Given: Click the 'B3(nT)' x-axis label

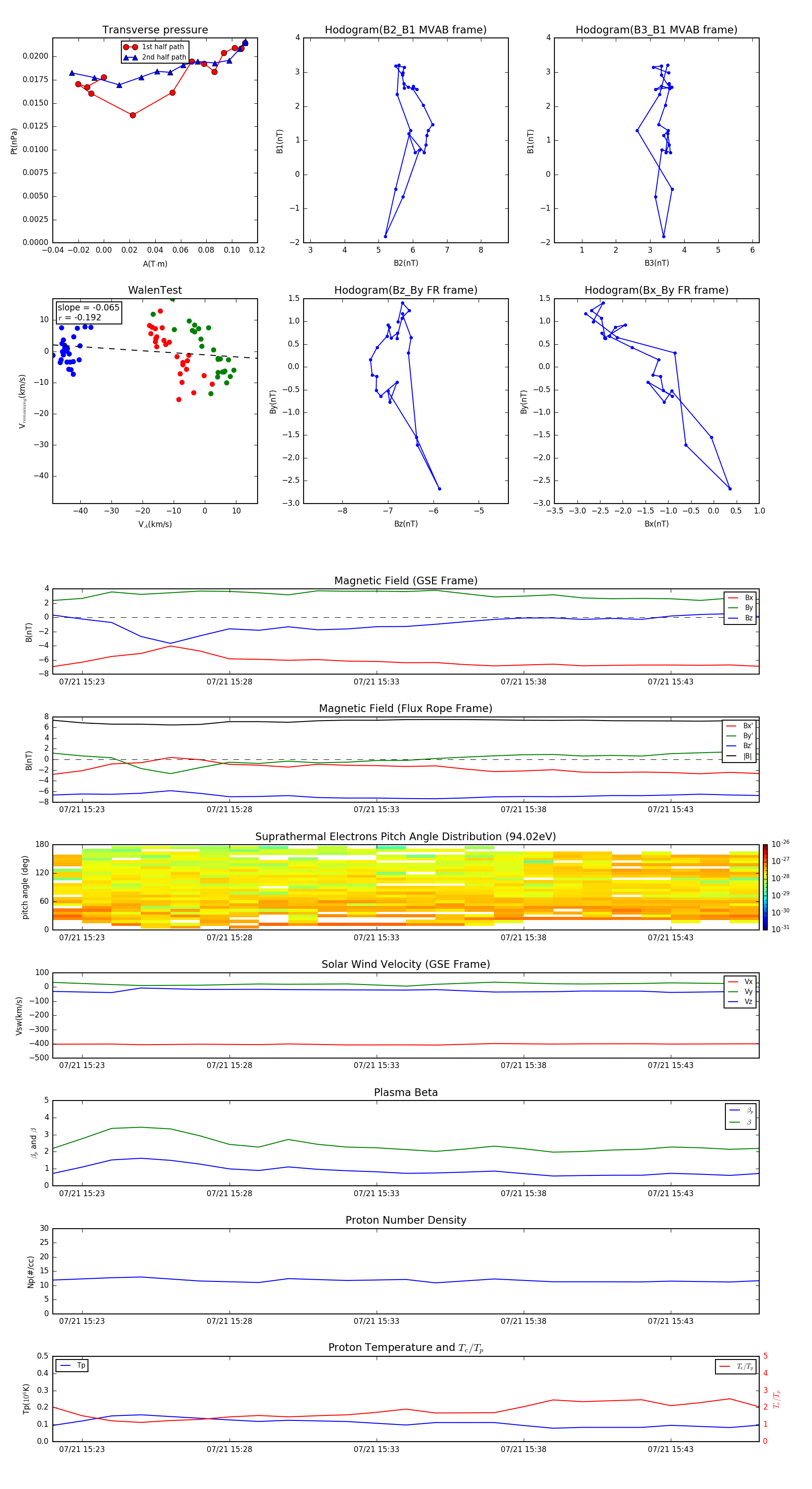Looking at the screenshot, I should click(x=656, y=263).
